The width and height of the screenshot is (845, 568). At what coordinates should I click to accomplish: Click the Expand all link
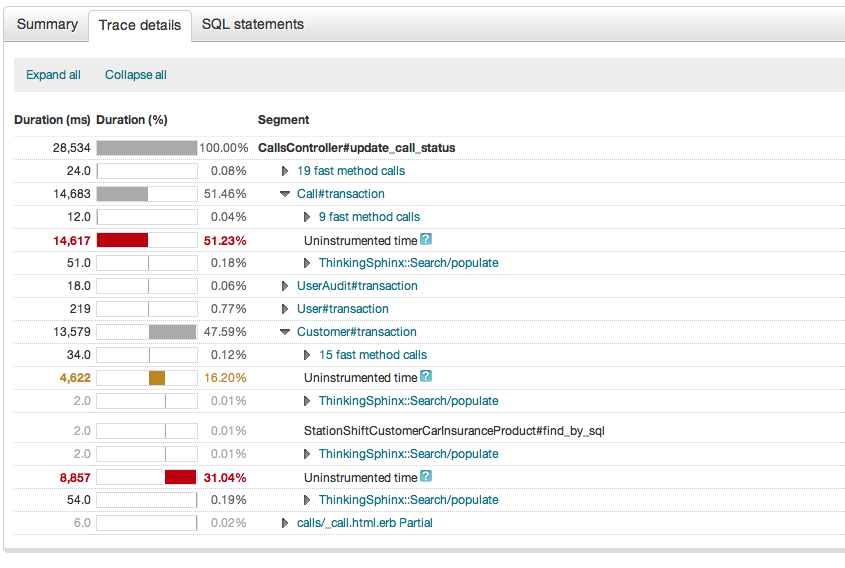54,75
